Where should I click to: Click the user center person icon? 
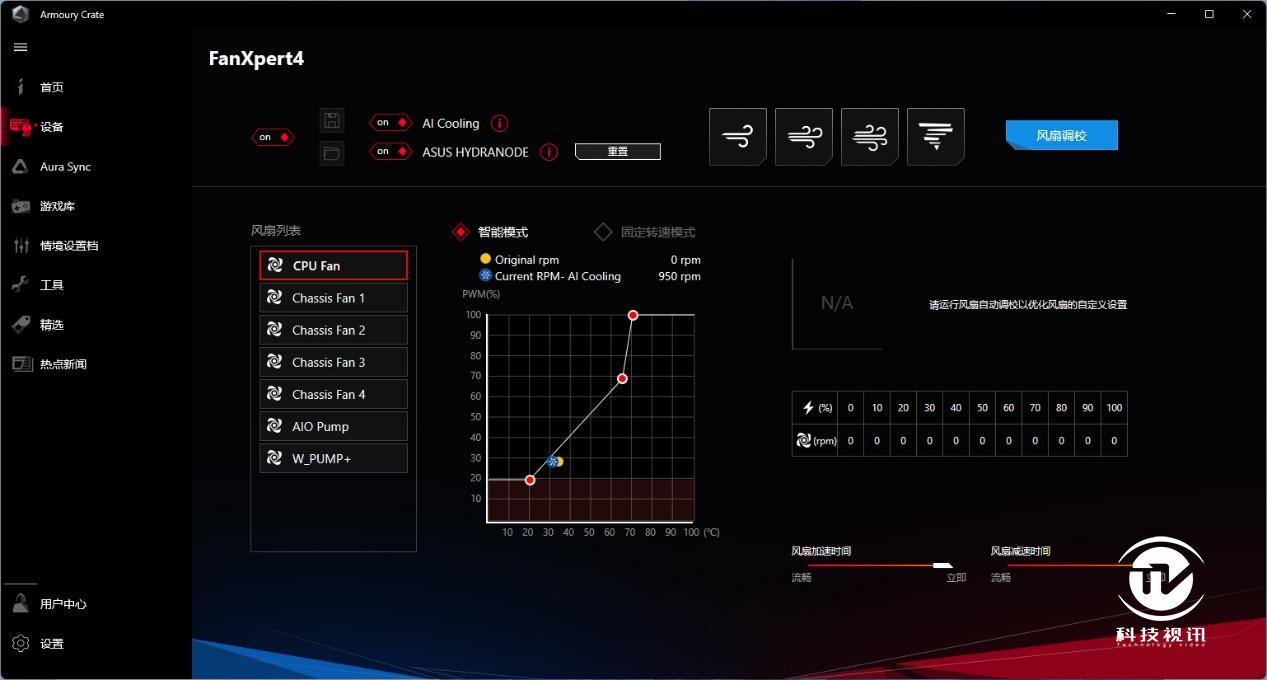pyautogui.click(x=20, y=604)
